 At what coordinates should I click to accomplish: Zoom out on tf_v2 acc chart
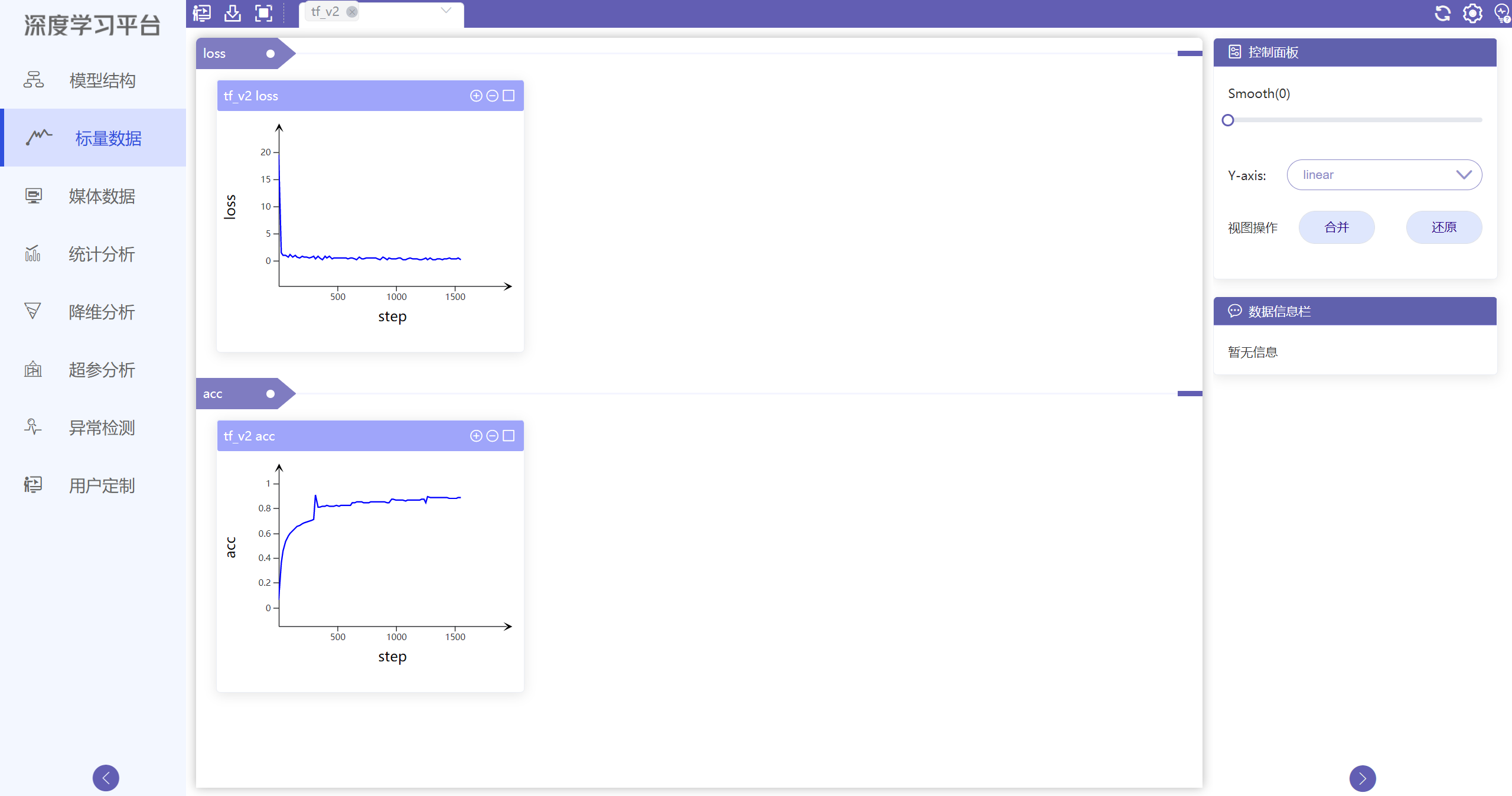(492, 436)
